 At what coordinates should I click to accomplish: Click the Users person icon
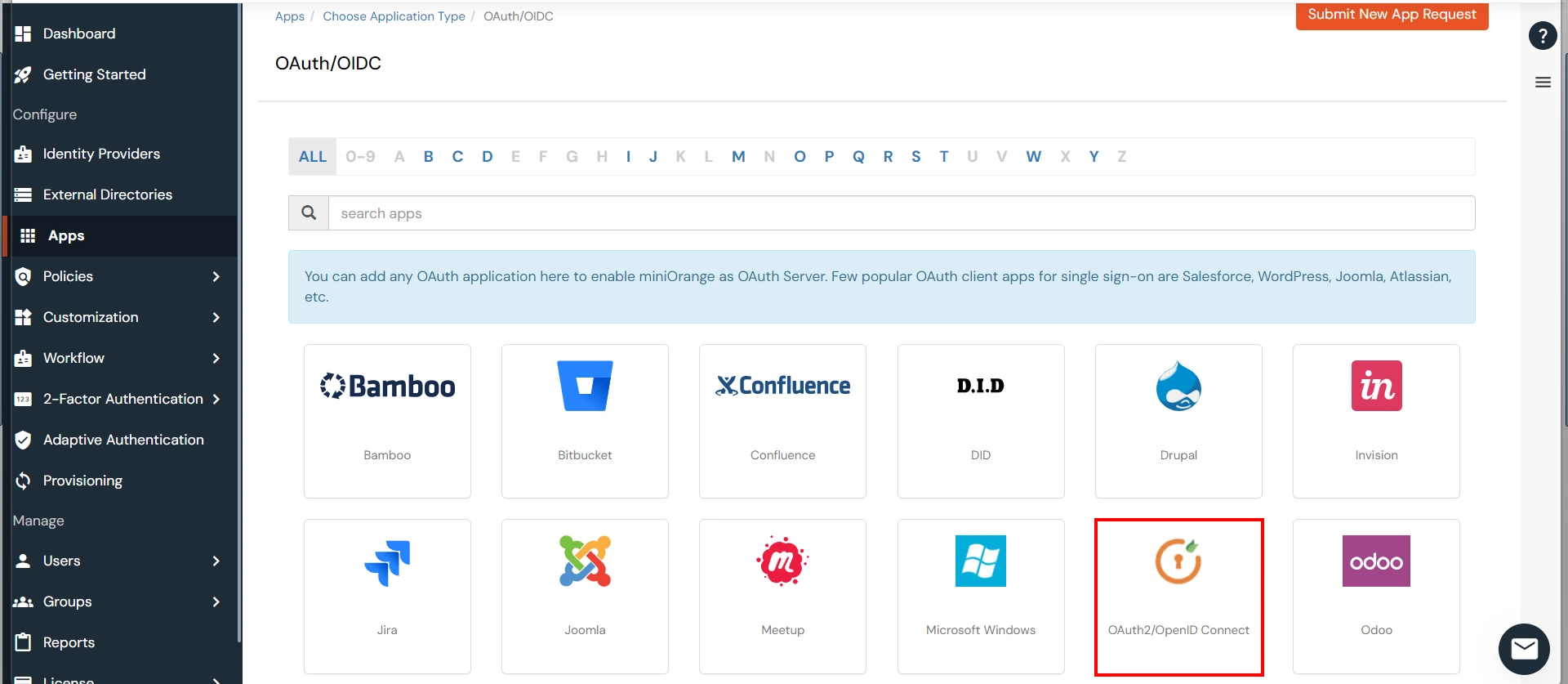(x=23, y=561)
